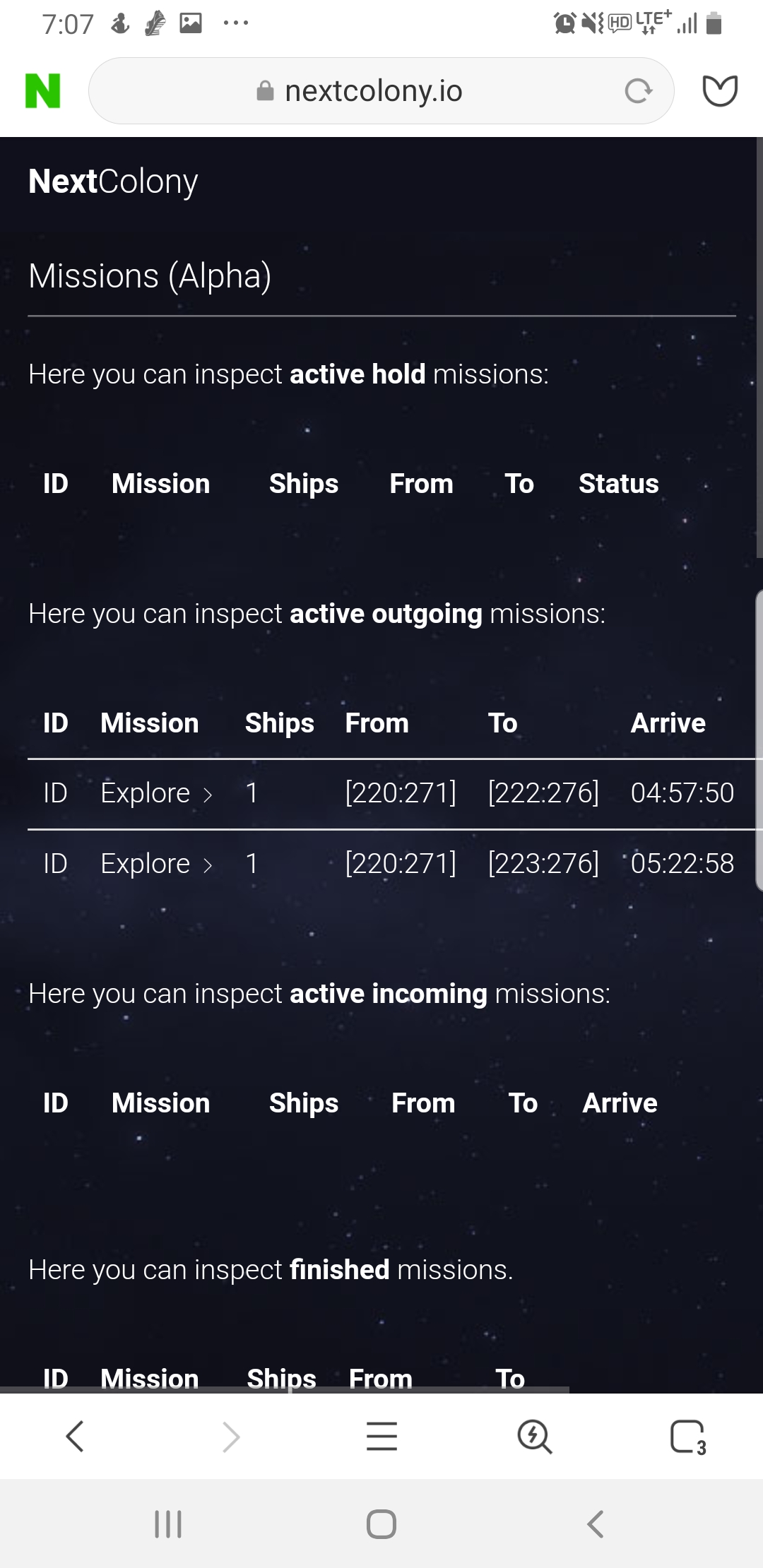Screen dimensions: 763x1568
Task: Tap the browser forward arrow
Action: 231,1436
